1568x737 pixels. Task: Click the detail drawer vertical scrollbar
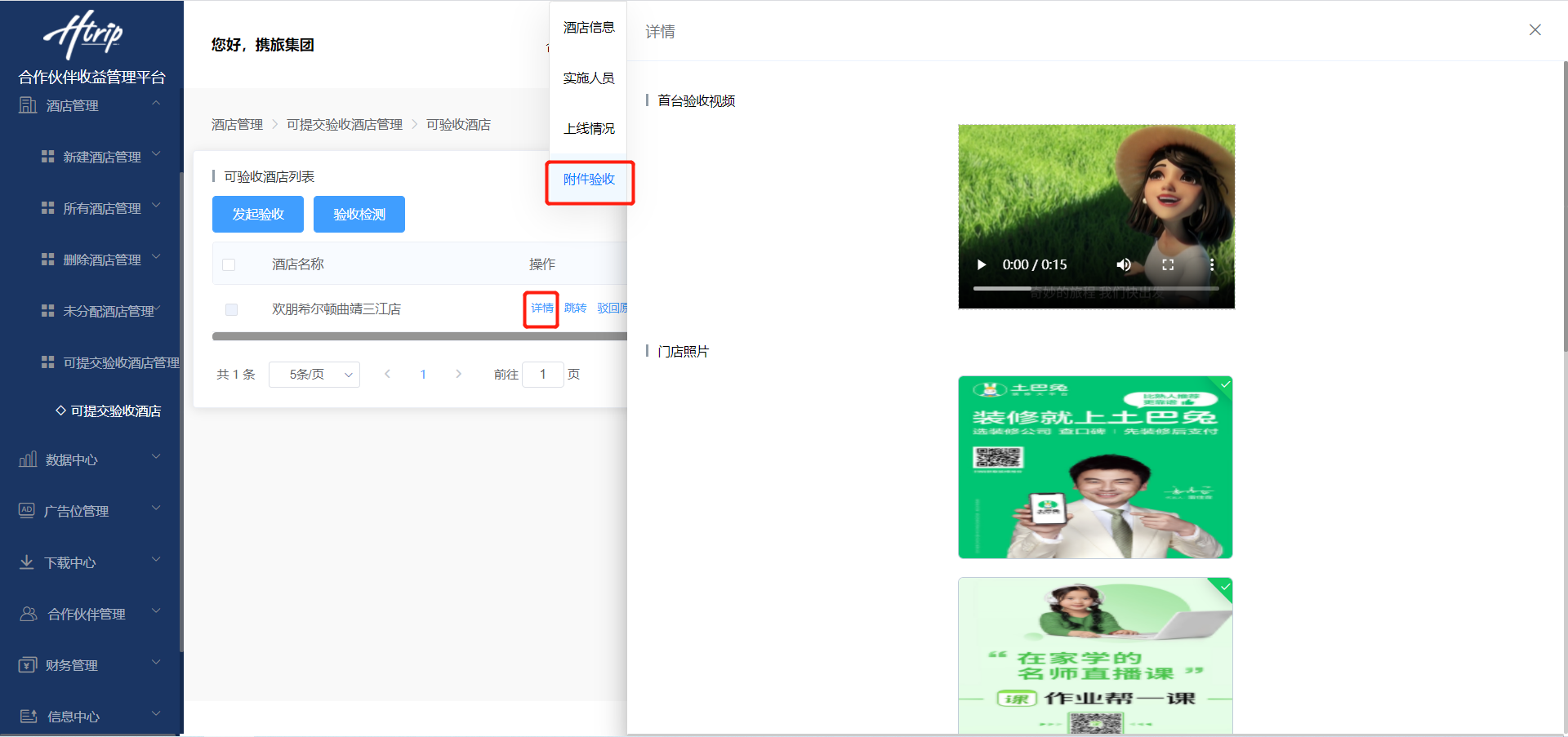coord(1565,206)
